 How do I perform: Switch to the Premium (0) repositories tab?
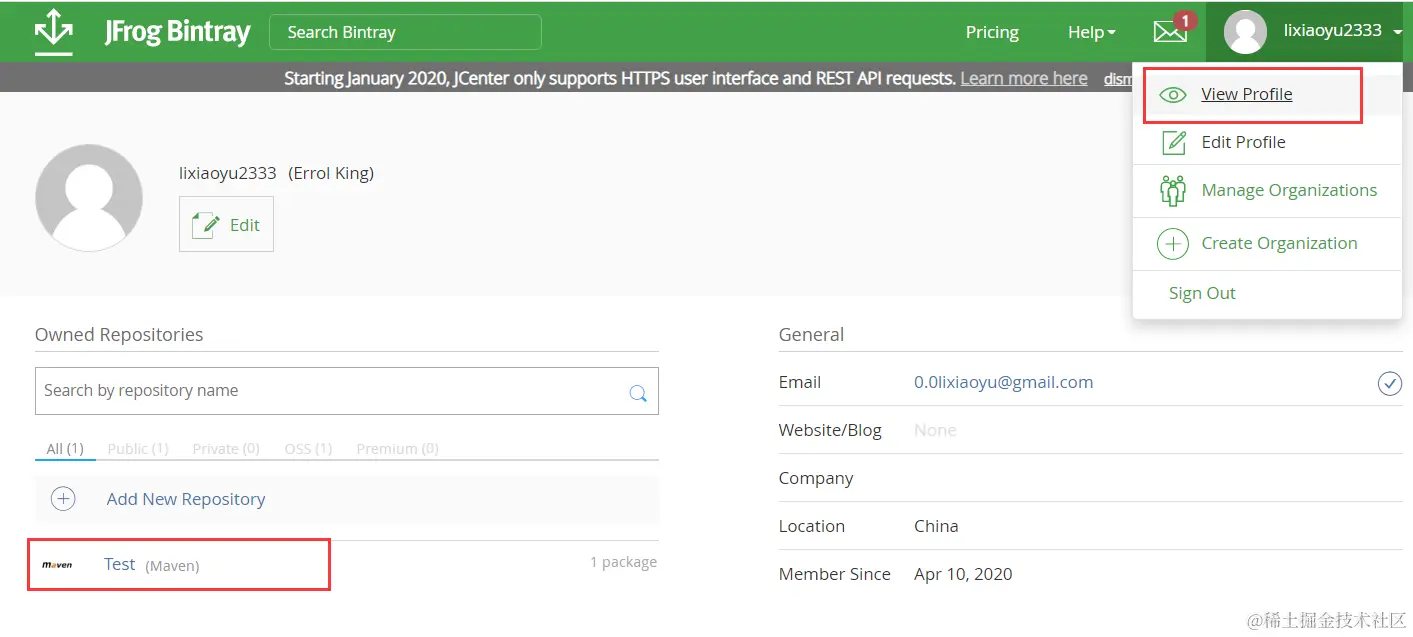click(x=398, y=449)
